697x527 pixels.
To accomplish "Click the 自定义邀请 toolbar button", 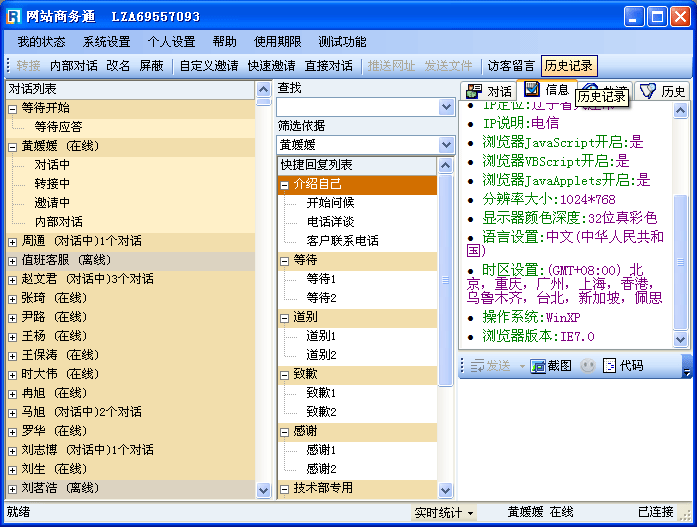I will click(209, 66).
